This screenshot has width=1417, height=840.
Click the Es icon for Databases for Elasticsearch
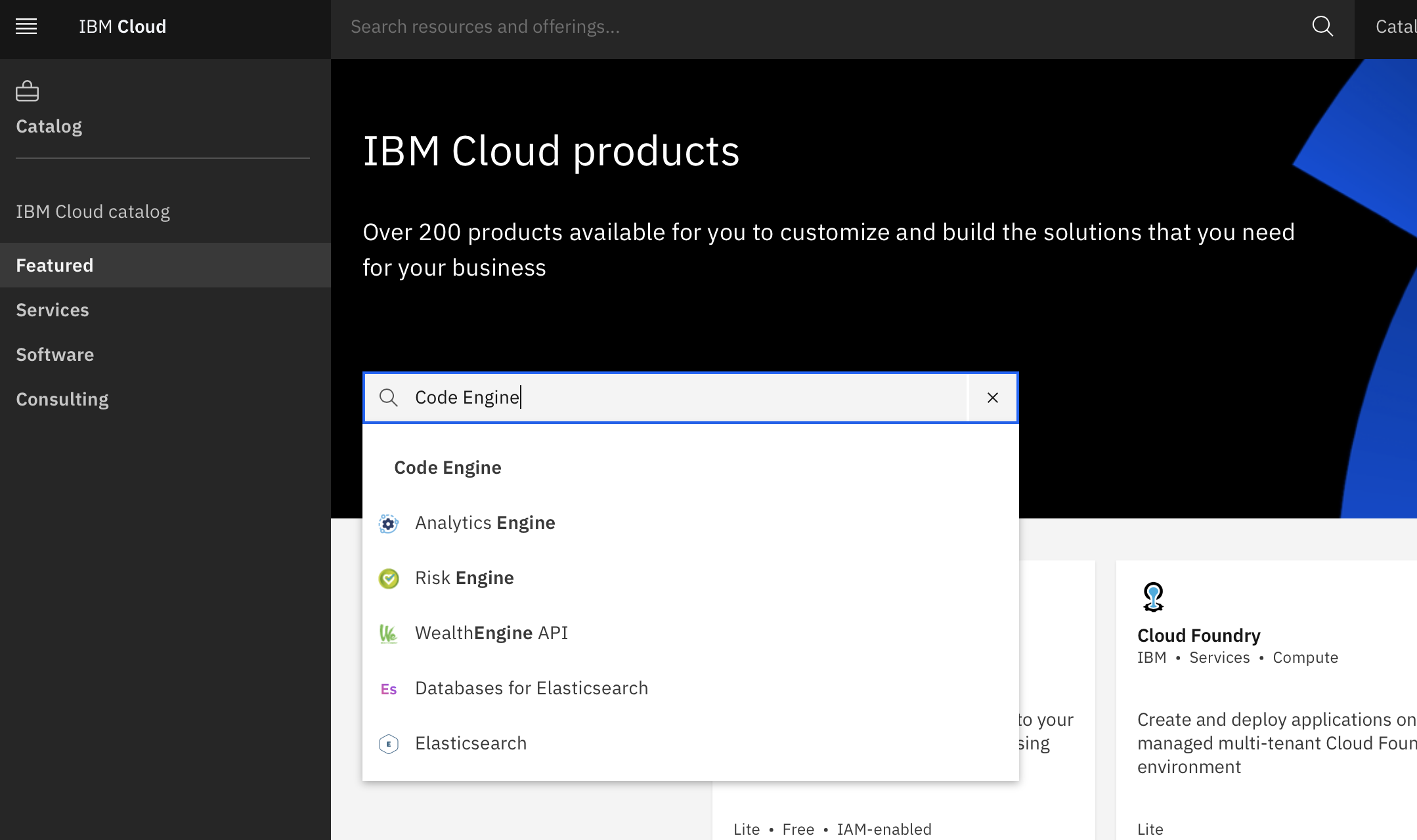(x=389, y=689)
